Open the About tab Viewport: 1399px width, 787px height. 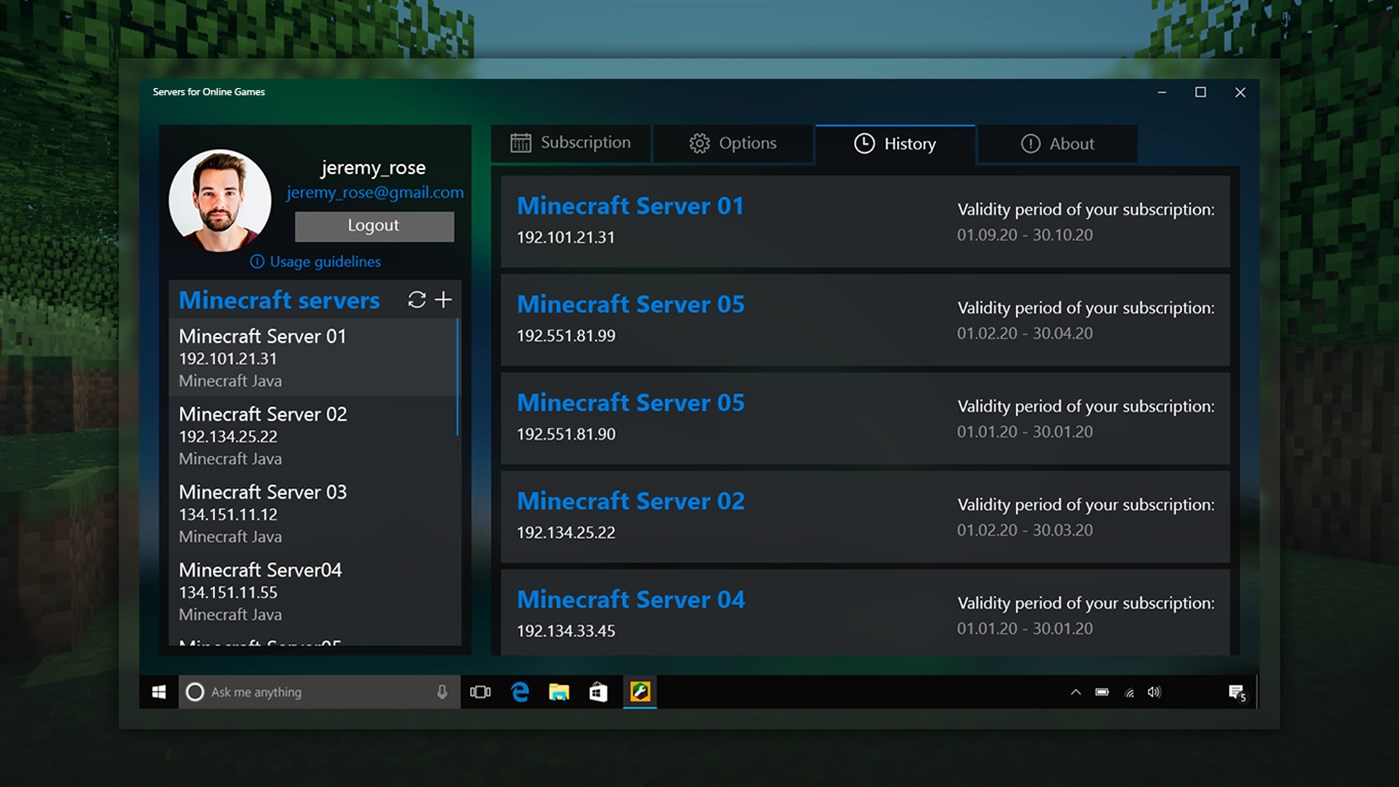[x=1058, y=143]
